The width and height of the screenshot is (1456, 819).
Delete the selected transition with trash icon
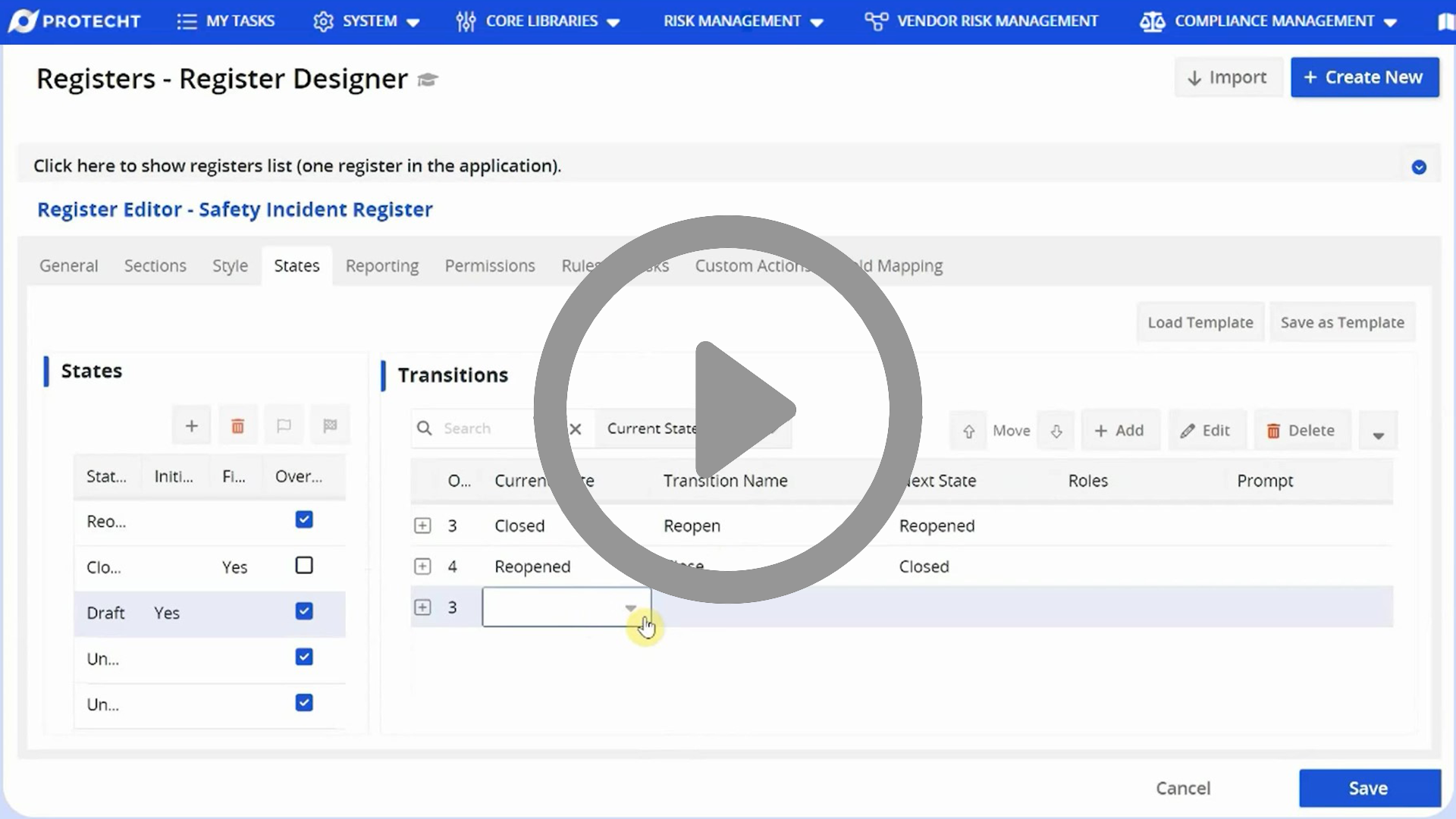pos(1302,430)
